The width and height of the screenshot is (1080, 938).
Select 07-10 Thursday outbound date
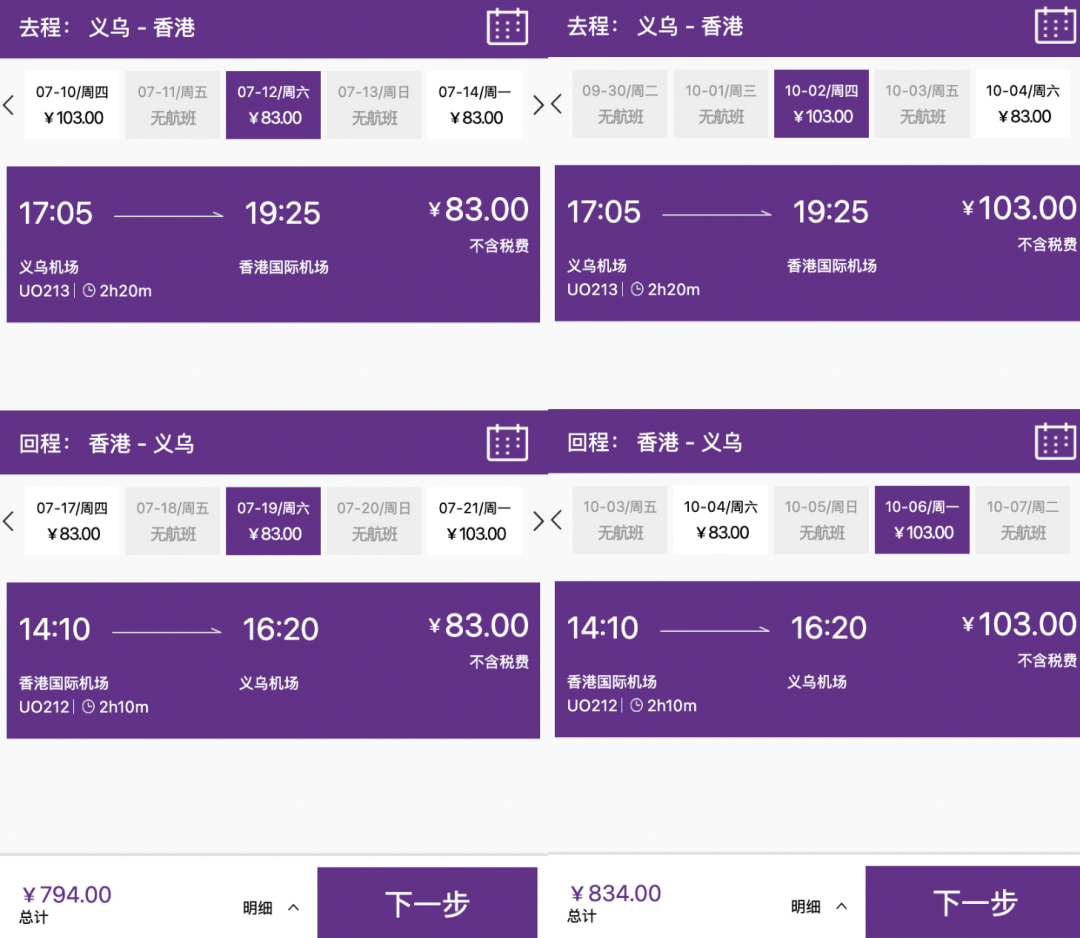[x=72, y=105]
